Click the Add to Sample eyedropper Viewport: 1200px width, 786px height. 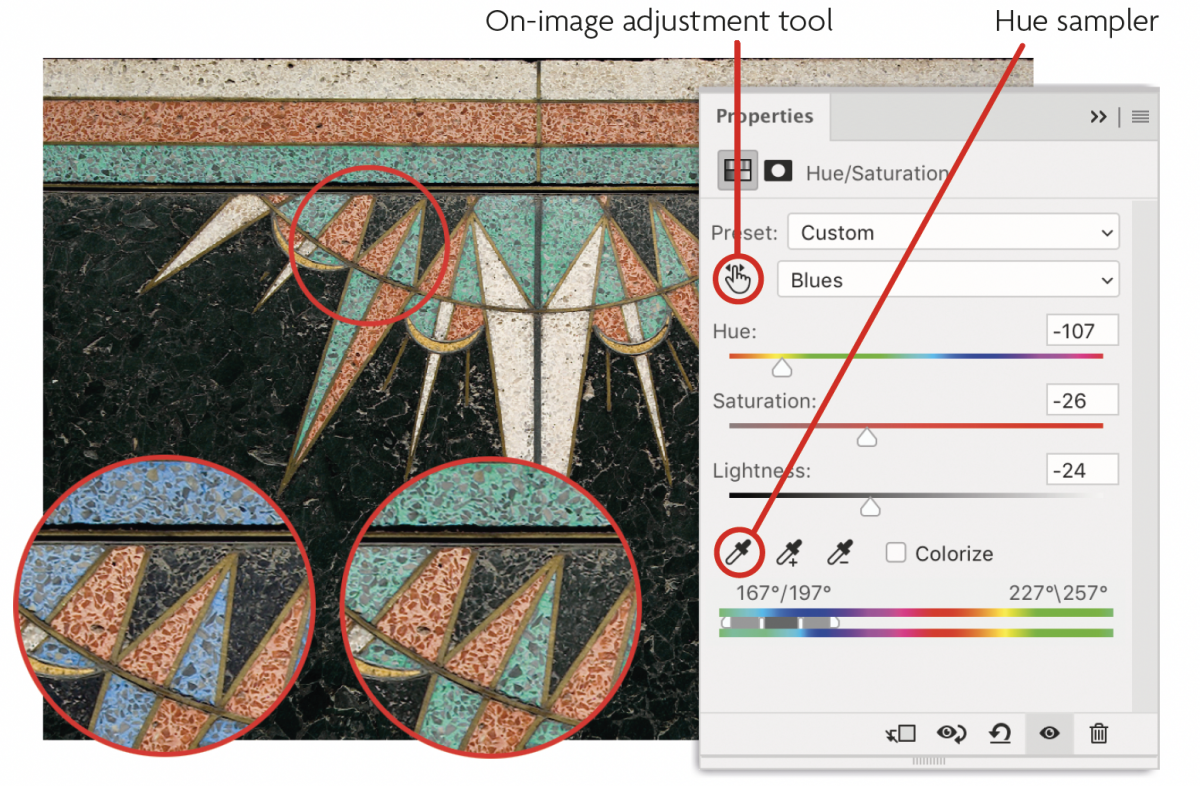click(x=790, y=553)
